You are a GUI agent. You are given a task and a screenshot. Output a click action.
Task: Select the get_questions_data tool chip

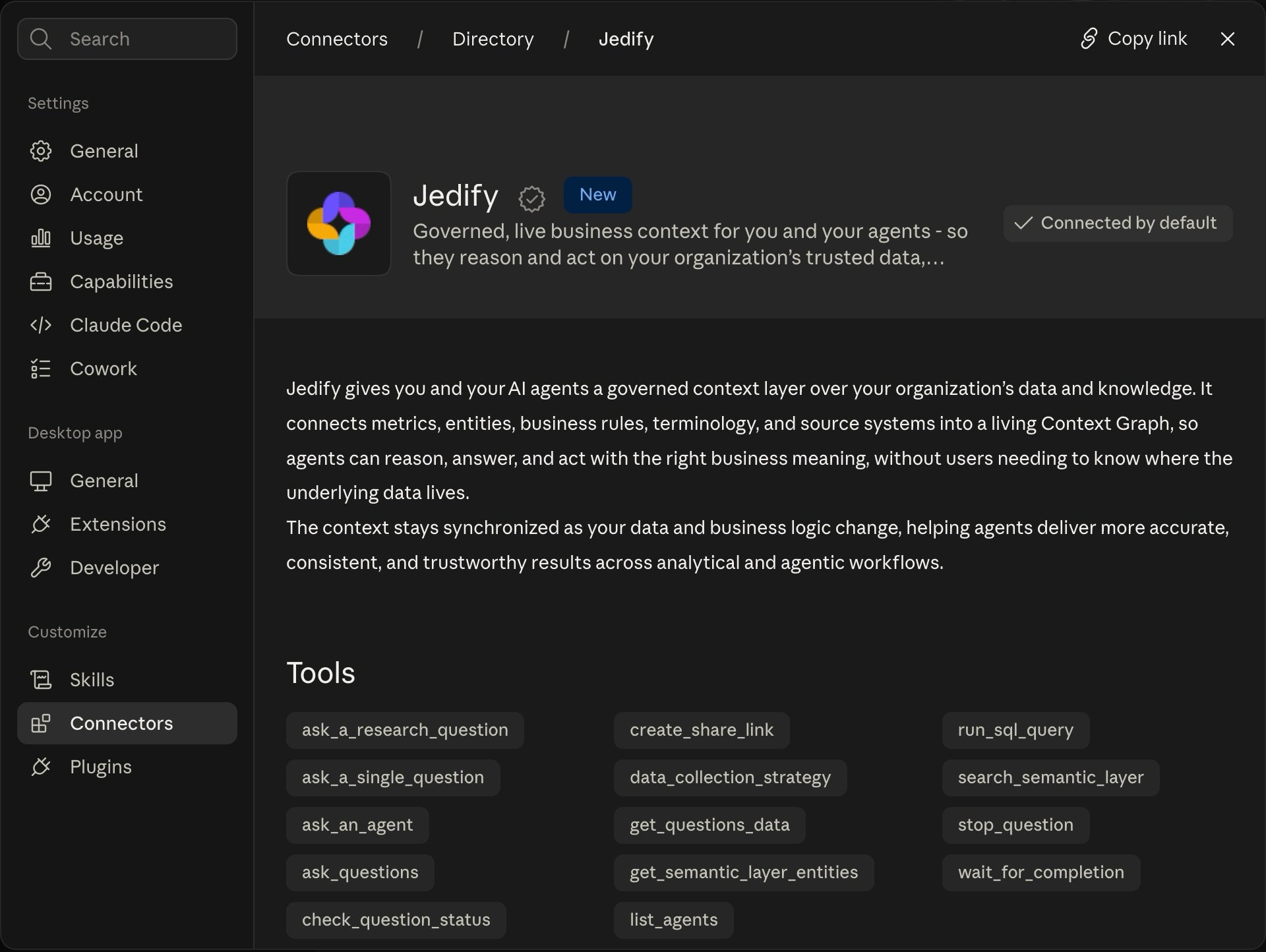(709, 825)
